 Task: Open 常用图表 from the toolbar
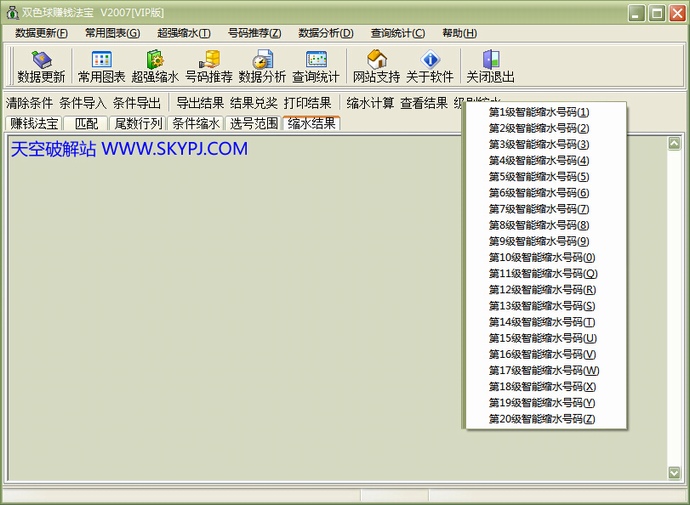[101, 60]
